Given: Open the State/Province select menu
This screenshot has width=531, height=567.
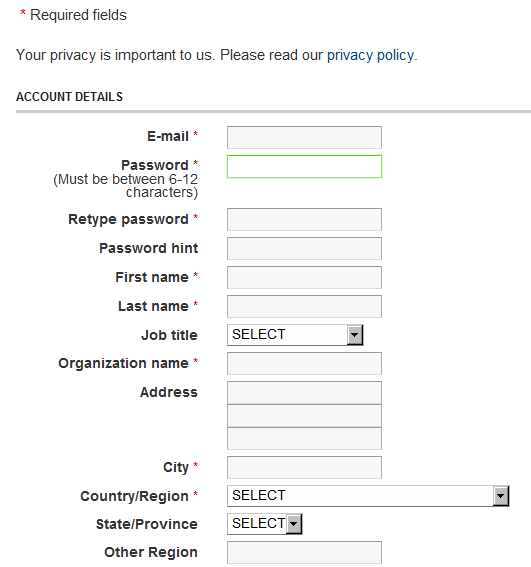Looking at the screenshot, I should (x=265, y=524).
